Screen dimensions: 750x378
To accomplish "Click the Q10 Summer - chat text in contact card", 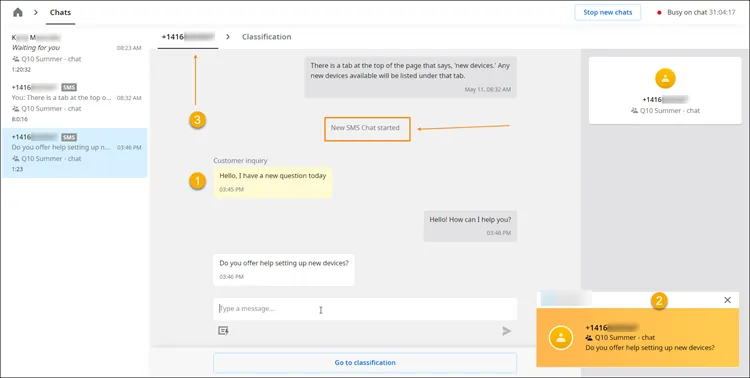I will (670, 111).
